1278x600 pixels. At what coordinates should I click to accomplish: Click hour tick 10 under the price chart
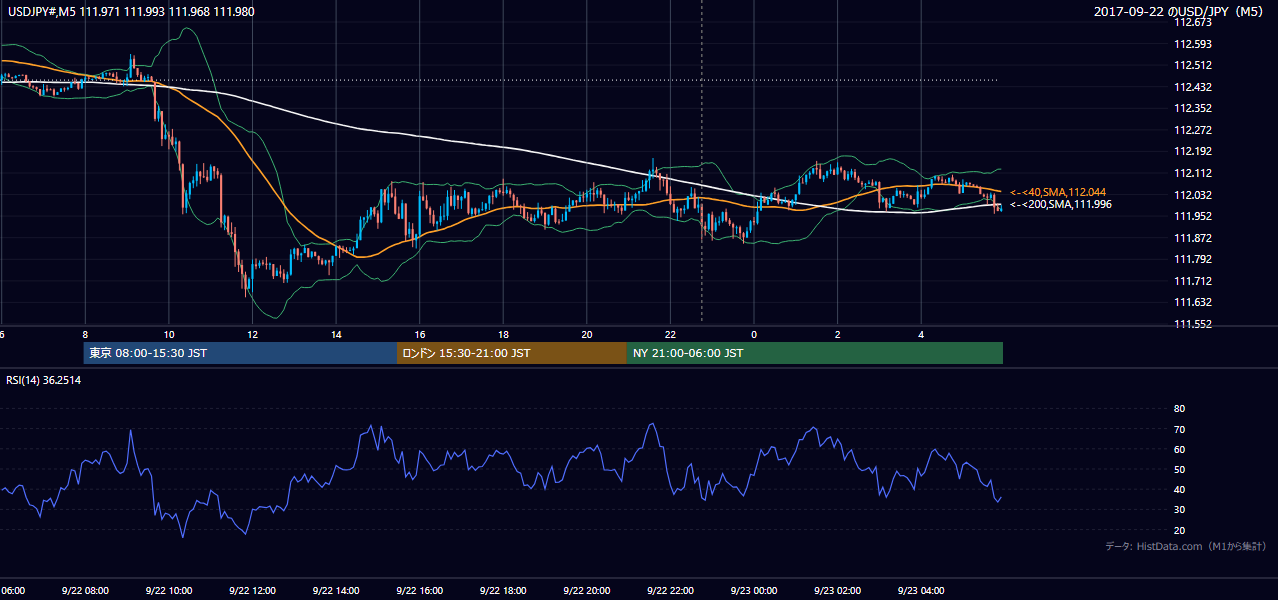pos(169,335)
